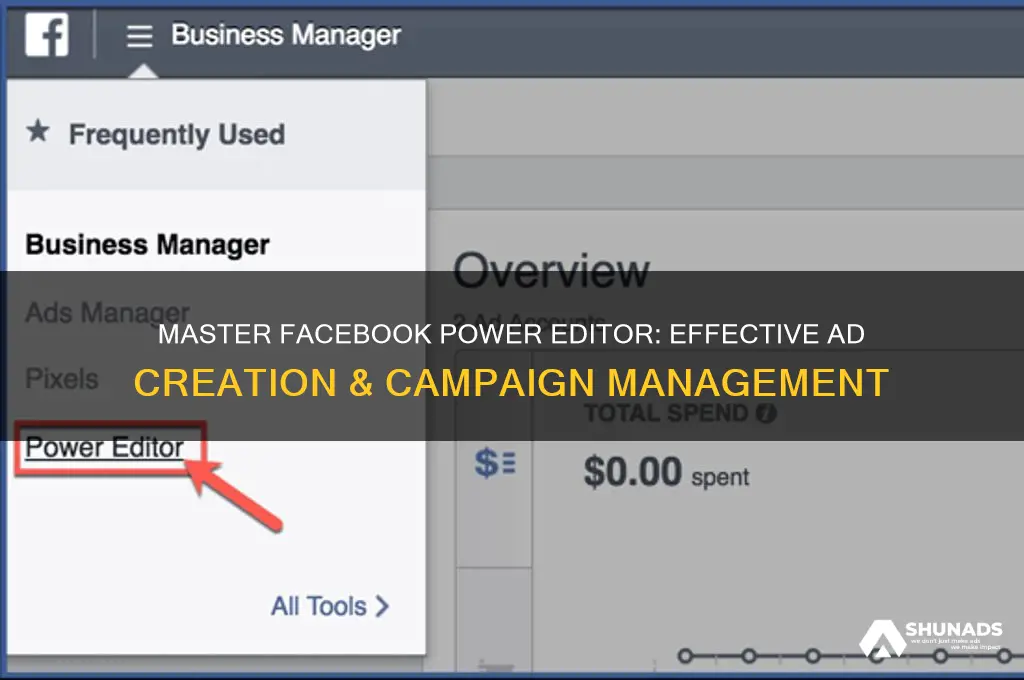Click the Frequently Used star icon

pyautogui.click(x=38, y=131)
